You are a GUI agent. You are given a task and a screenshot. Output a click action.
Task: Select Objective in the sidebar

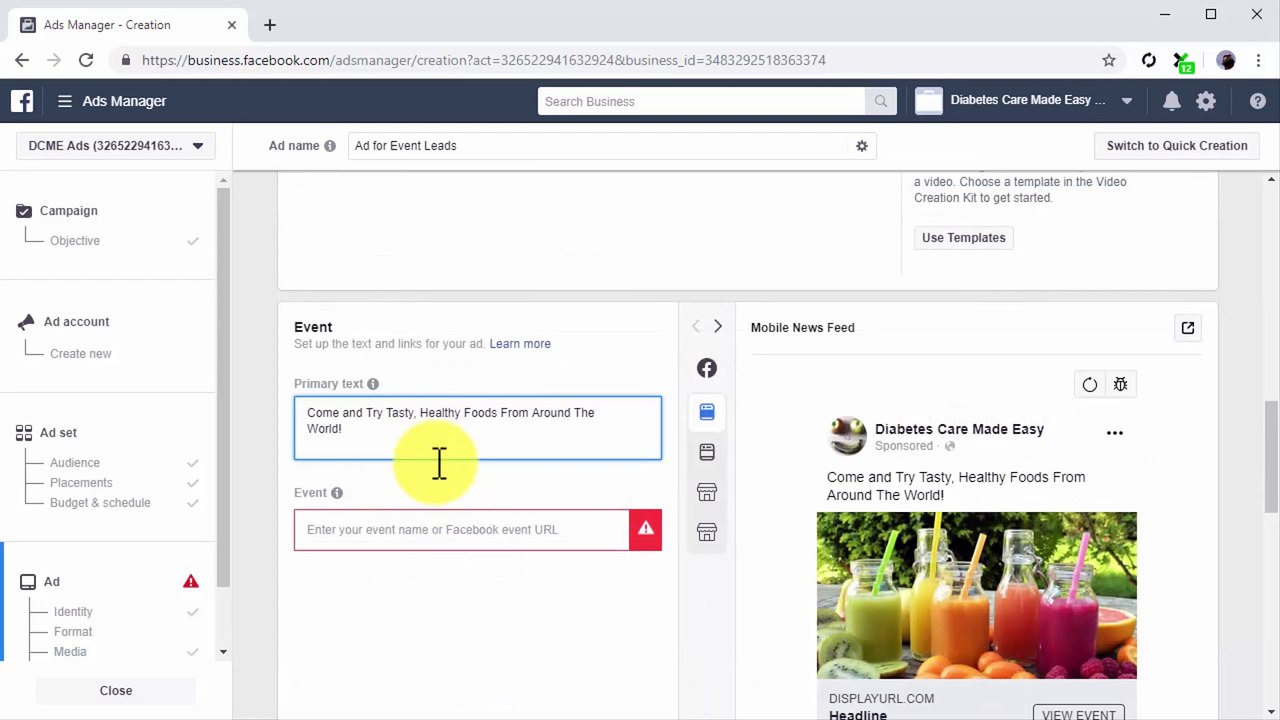pyautogui.click(x=75, y=241)
